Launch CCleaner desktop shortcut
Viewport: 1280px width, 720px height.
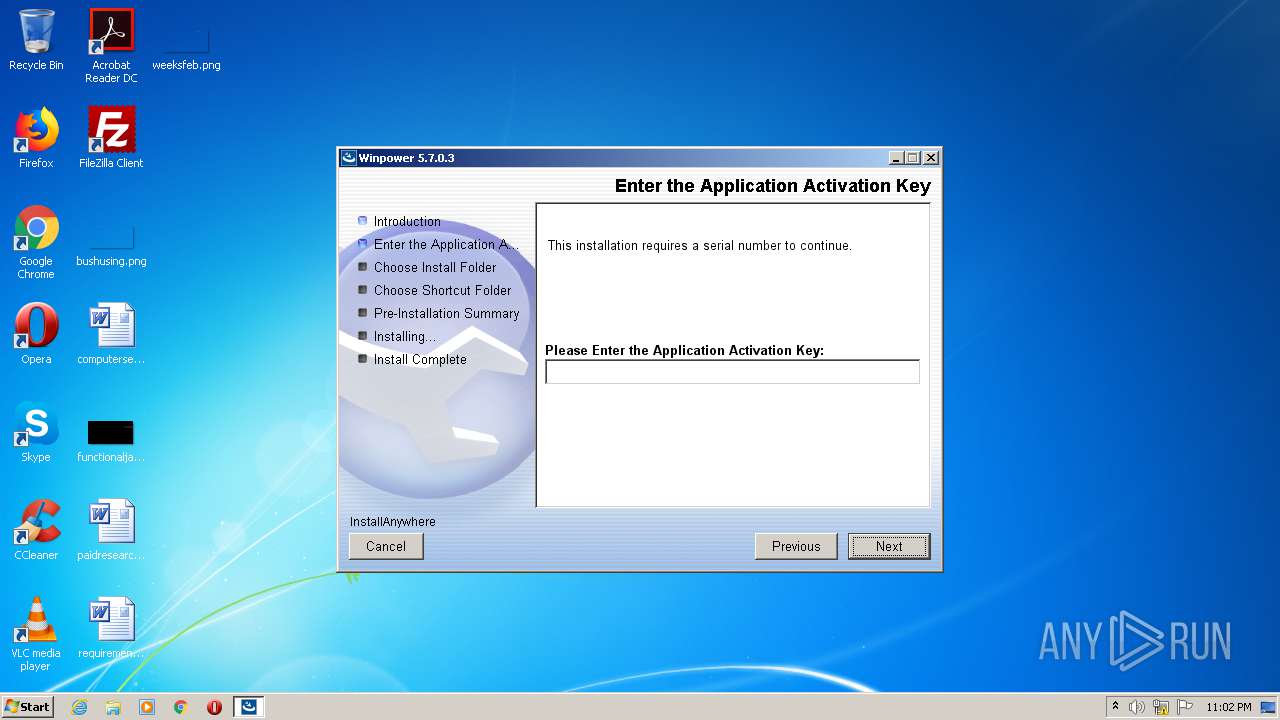click(36, 530)
